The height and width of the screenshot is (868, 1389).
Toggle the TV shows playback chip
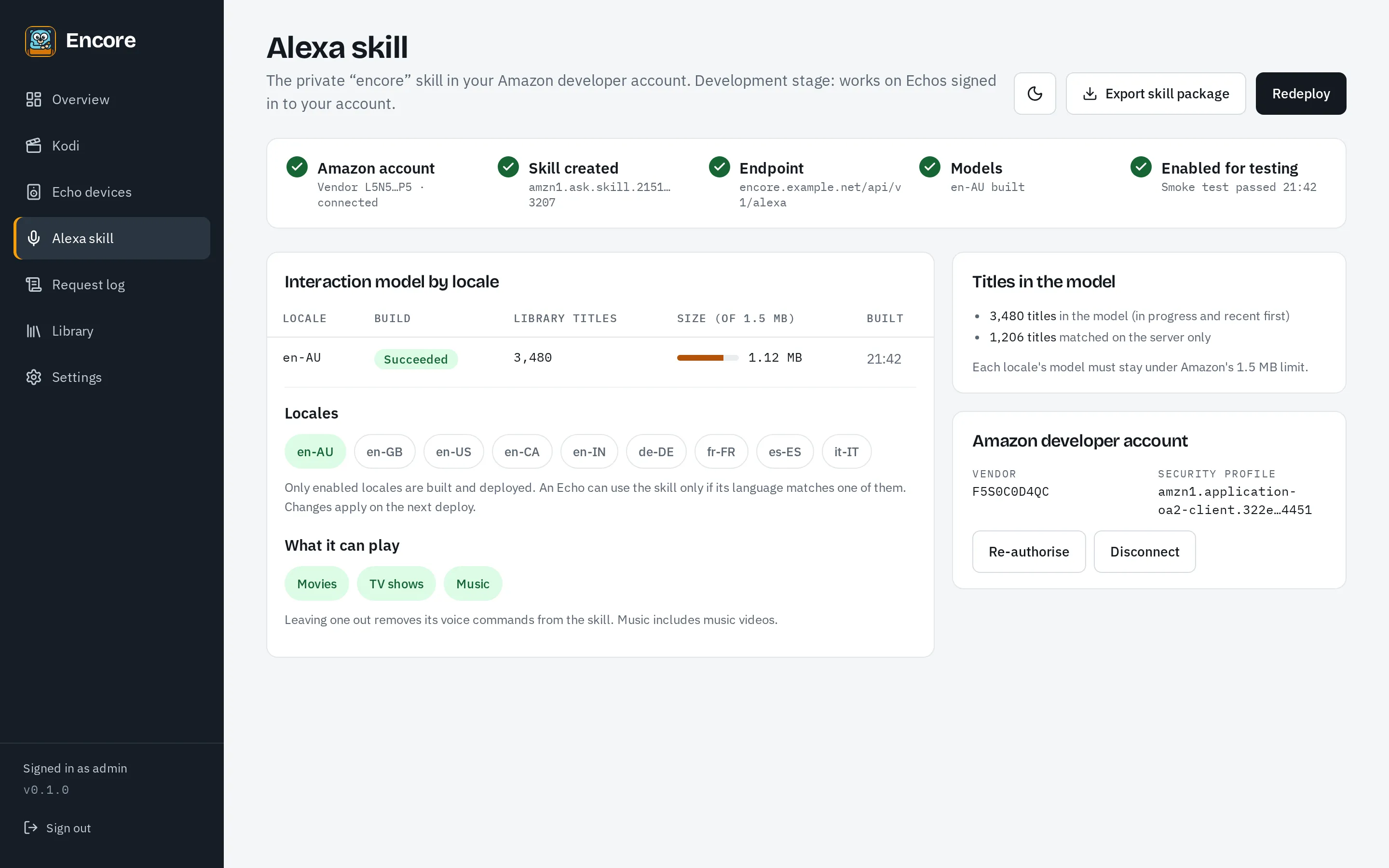(x=396, y=584)
